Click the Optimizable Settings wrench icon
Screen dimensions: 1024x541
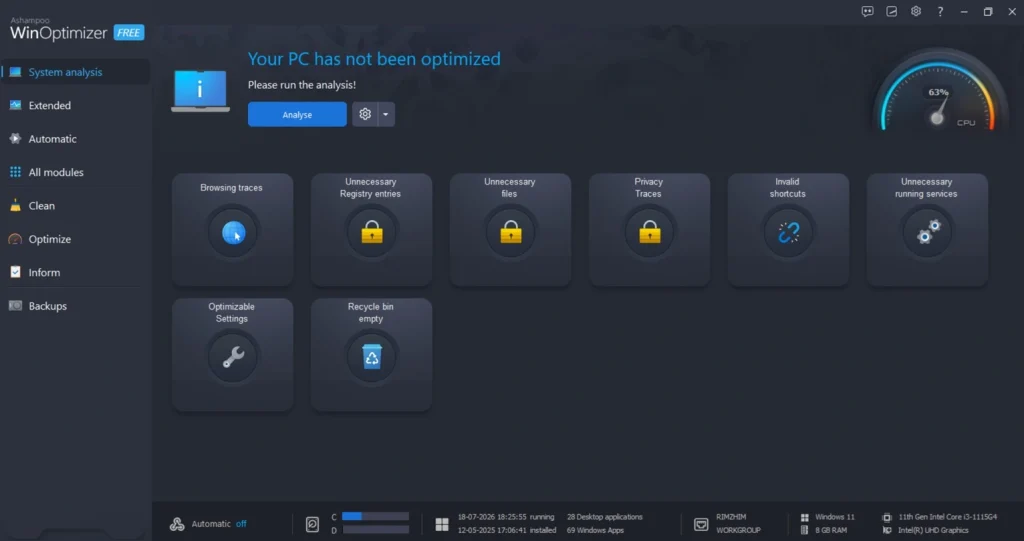(x=233, y=357)
